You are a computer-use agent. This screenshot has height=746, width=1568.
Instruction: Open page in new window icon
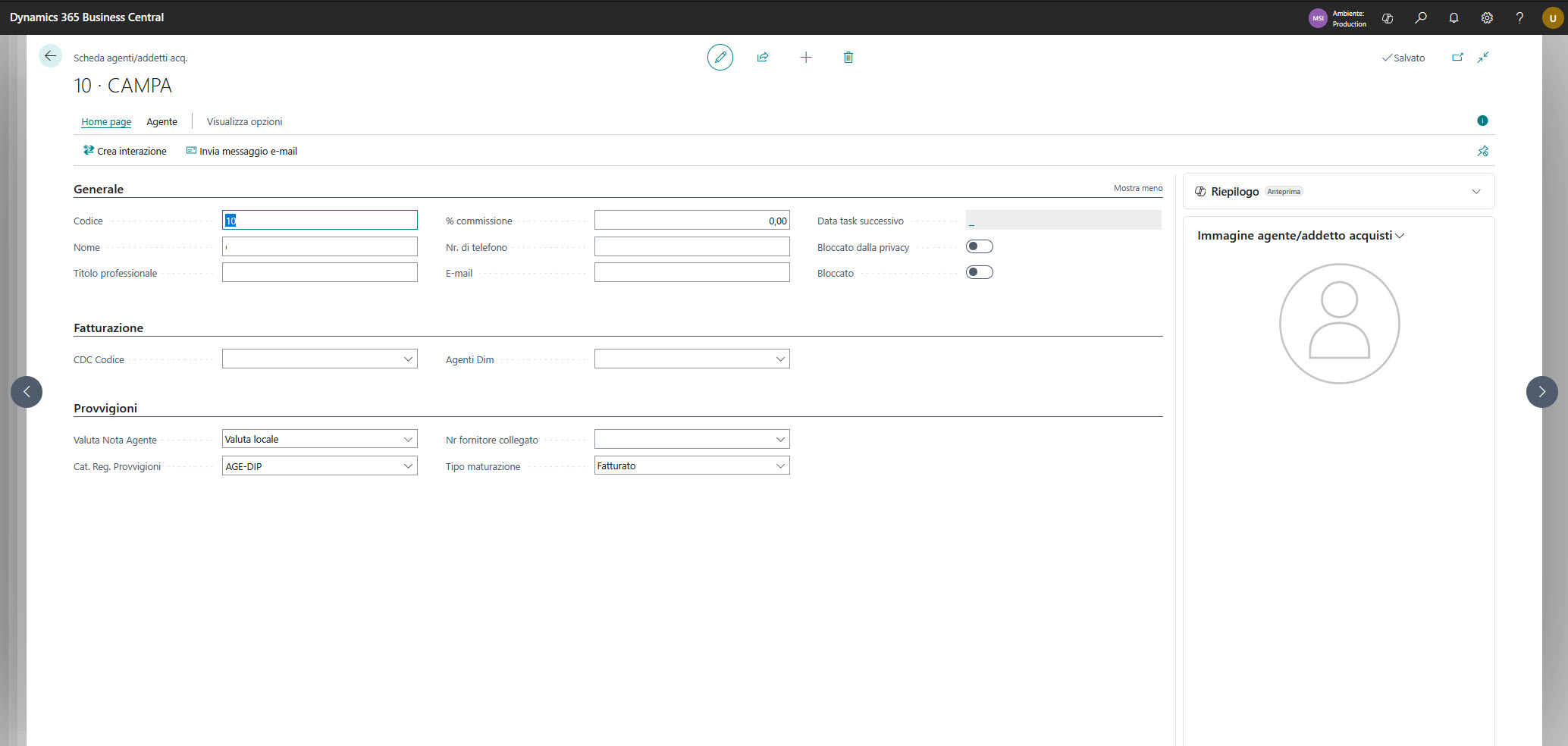pyautogui.click(x=1457, y=58)
